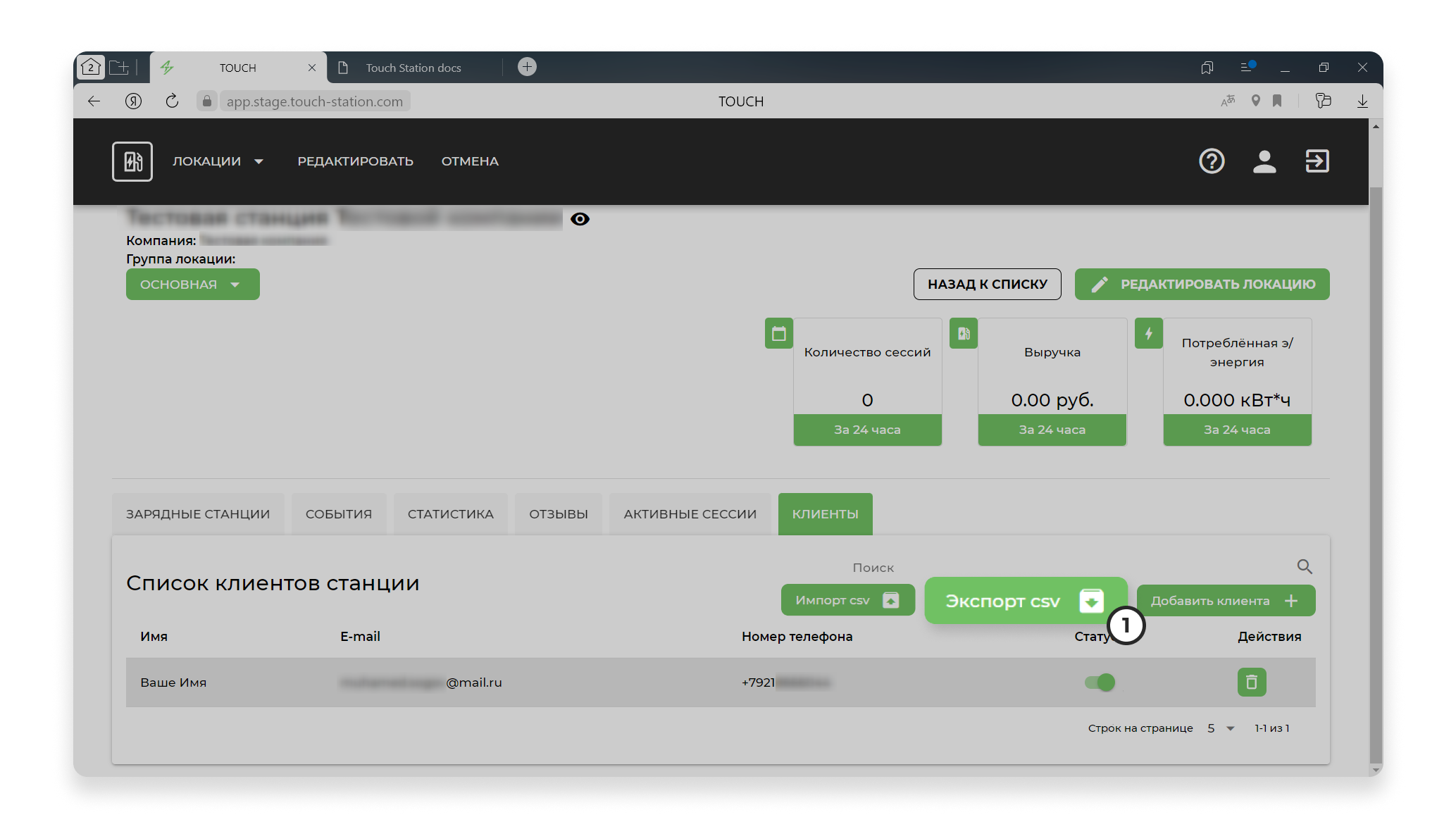The height and width of the screenshot is (829, 1456).
Task: Switch to the СТАТИСТИКА tab
Action: (450, 514)
